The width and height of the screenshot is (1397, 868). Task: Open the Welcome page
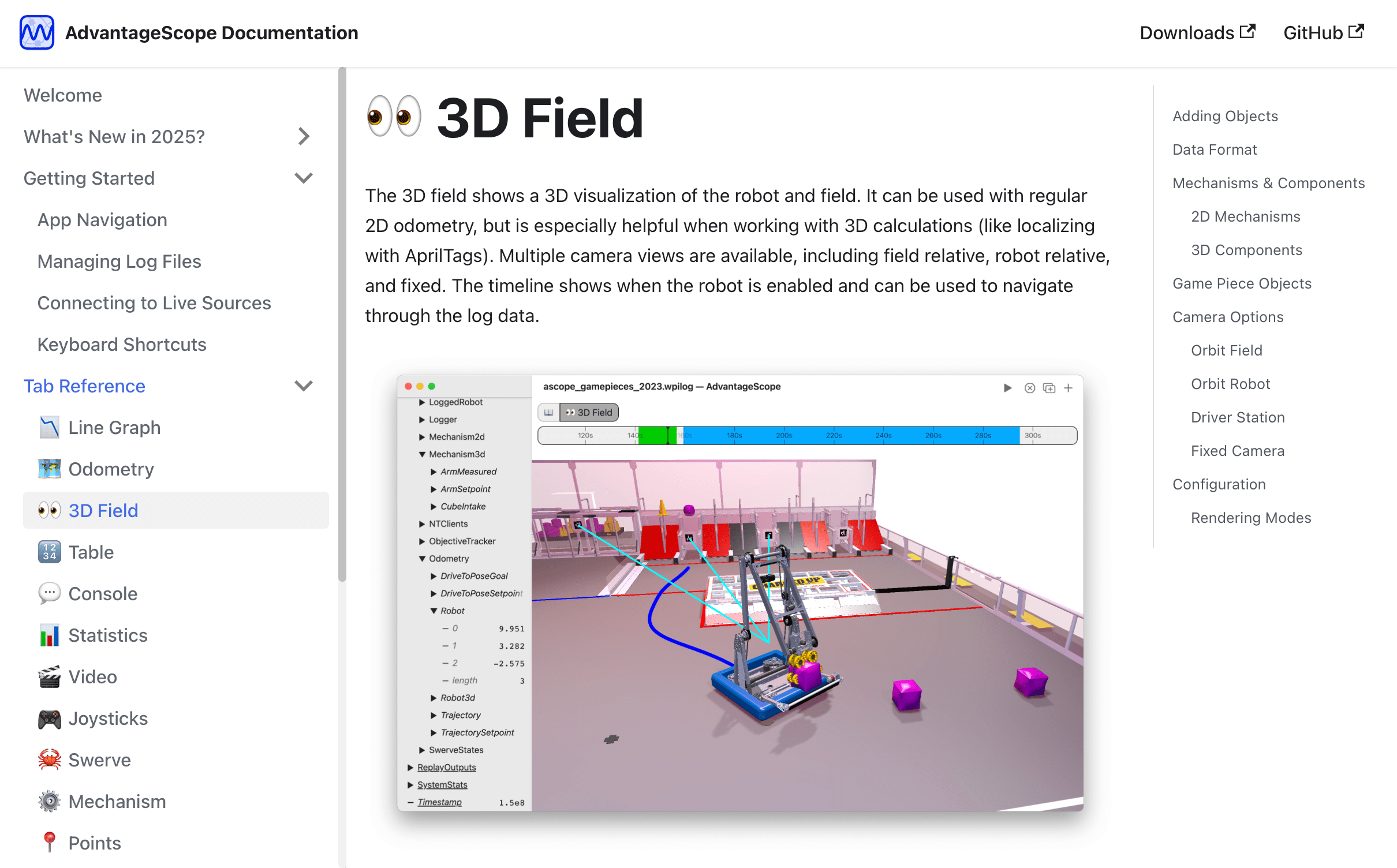[63, 95]
